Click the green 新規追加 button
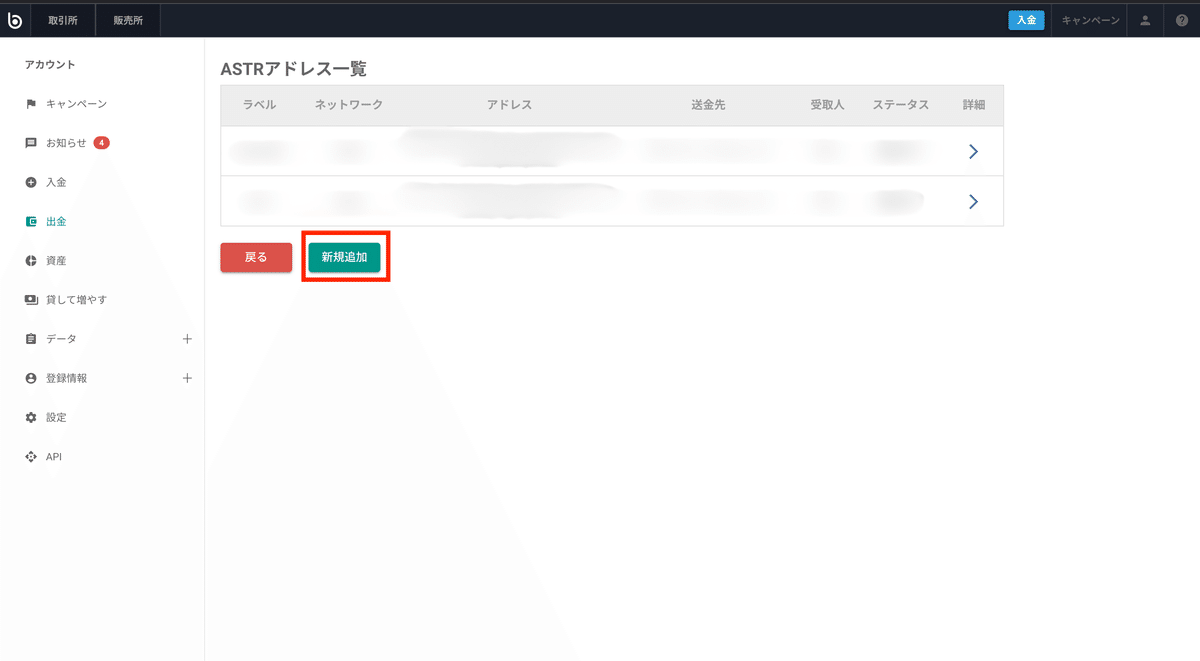Screen dimensions: 1200x661 click(344, 257)
